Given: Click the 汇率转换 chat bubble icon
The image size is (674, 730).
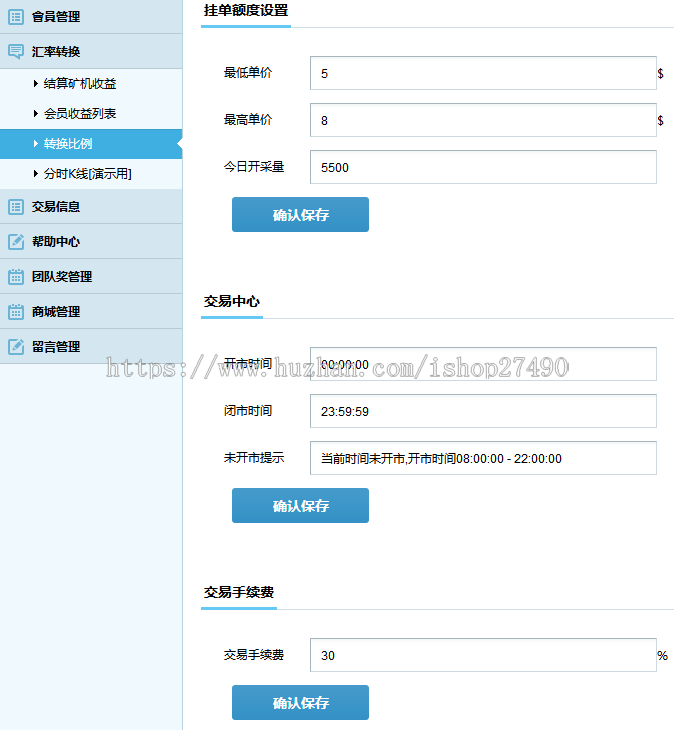Looking at the screenshot, I should pyautogui.click(x=16, y=52).
